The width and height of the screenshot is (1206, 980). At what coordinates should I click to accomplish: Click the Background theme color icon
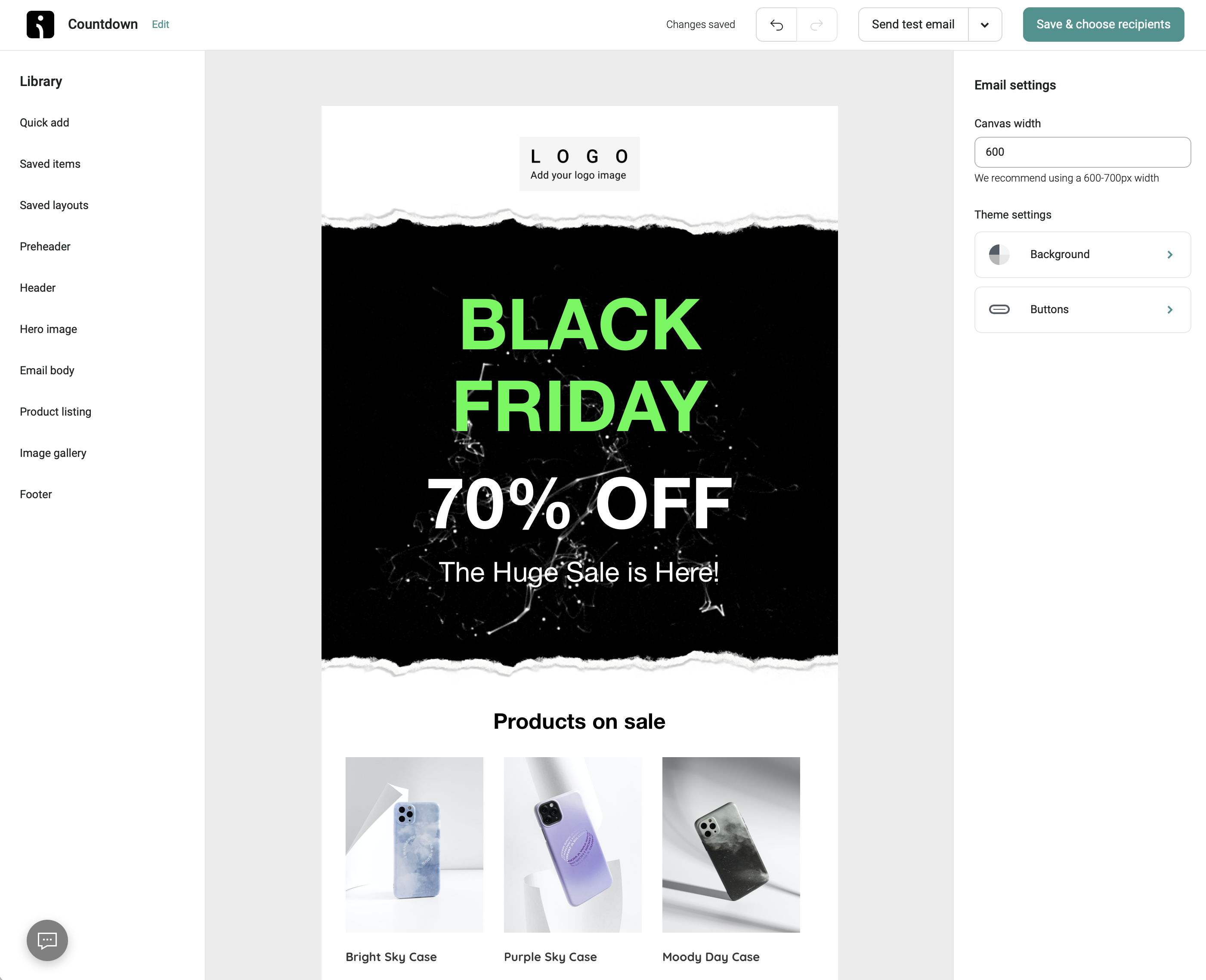[999, 255]
